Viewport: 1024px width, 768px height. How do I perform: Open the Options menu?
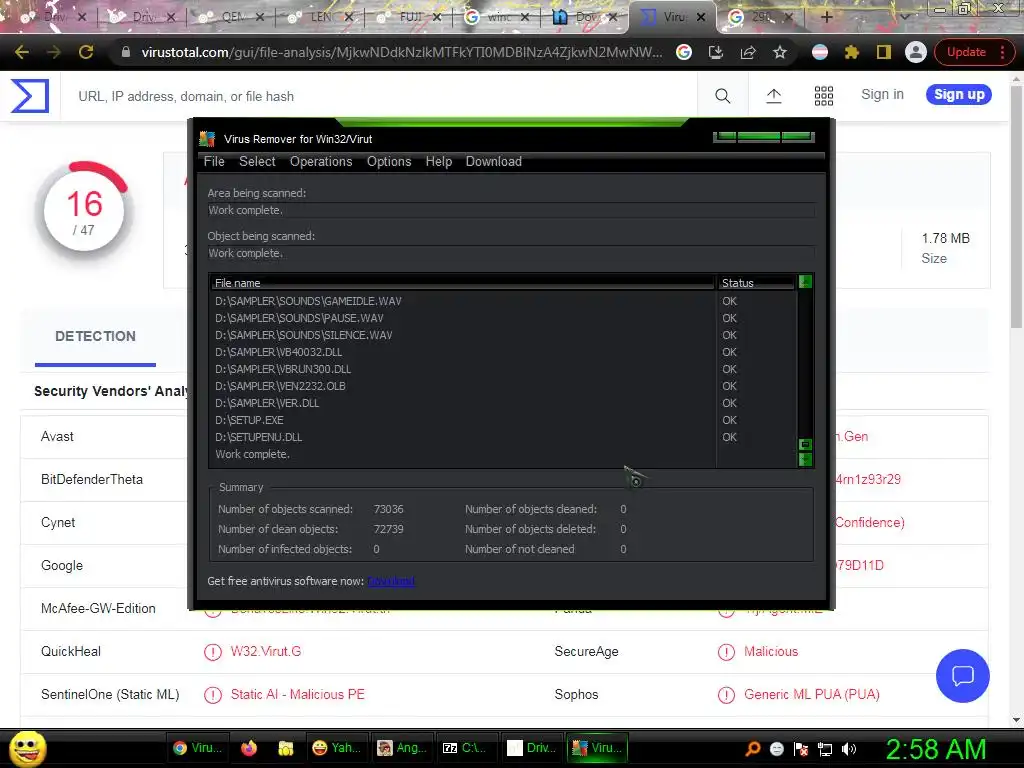[x=389, y=161]
